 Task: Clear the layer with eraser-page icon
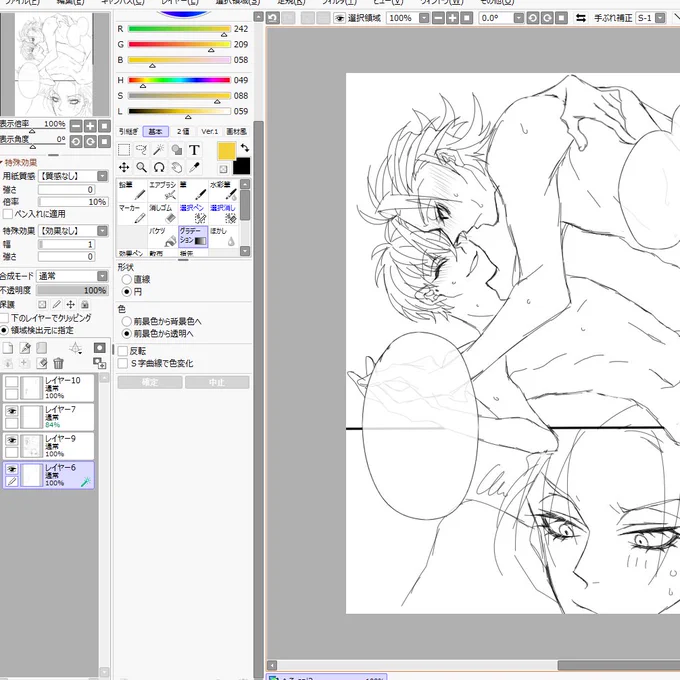[x=42, y=363]
